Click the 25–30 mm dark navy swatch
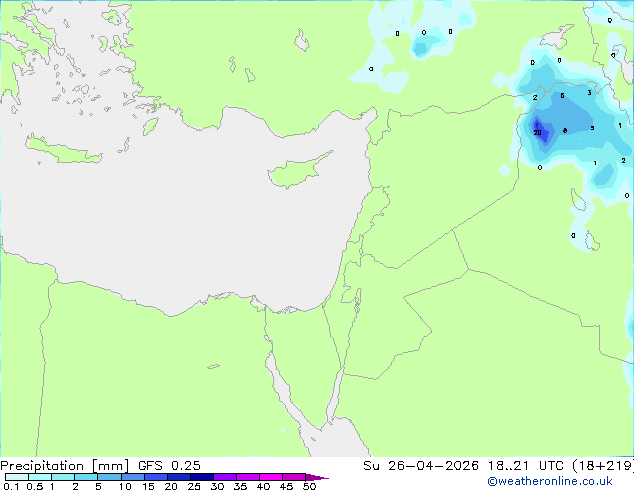 [x=202, y=477]
